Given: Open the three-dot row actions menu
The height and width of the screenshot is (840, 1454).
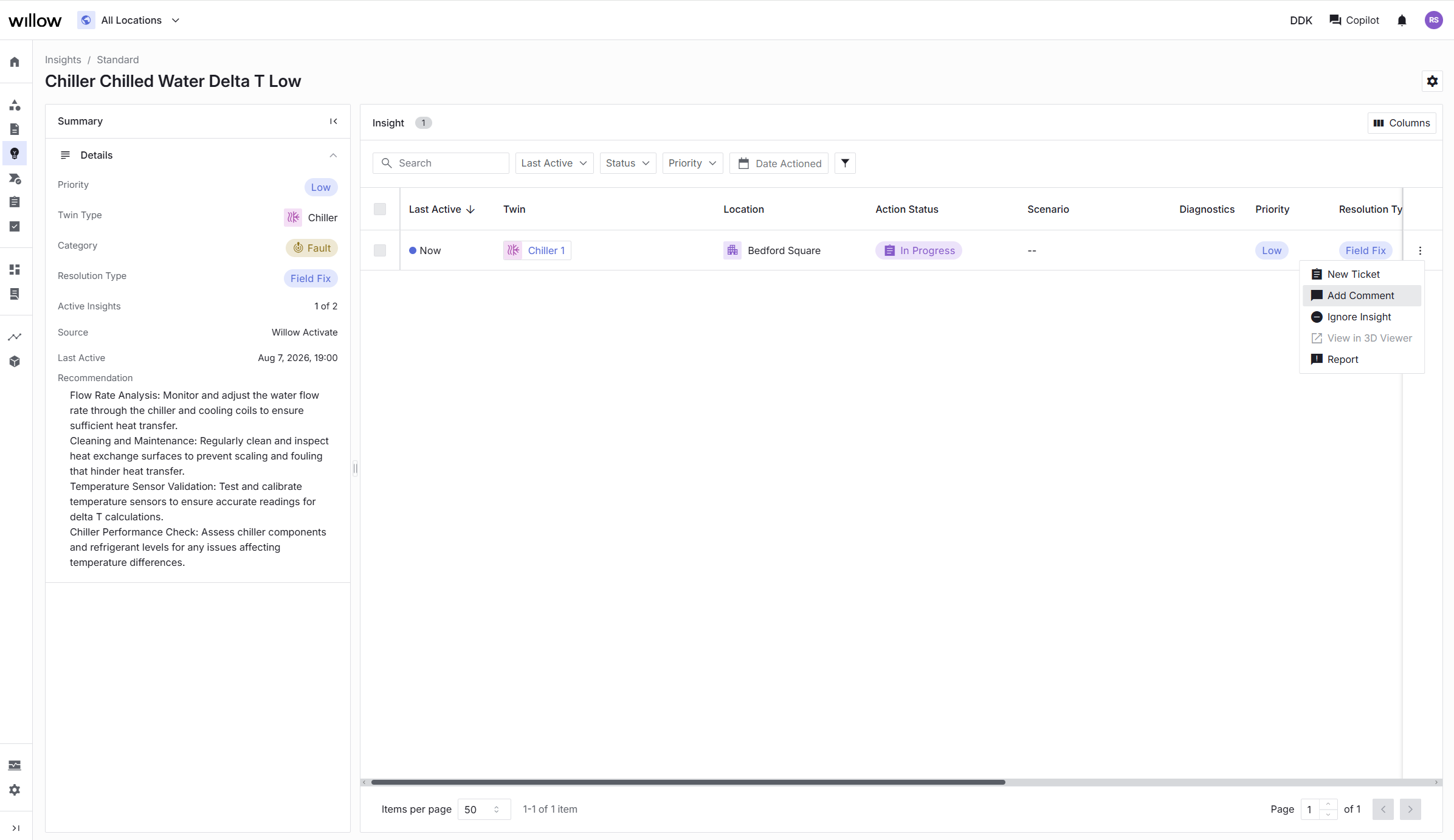Looking at the screenshot, I should point(1420,250).
